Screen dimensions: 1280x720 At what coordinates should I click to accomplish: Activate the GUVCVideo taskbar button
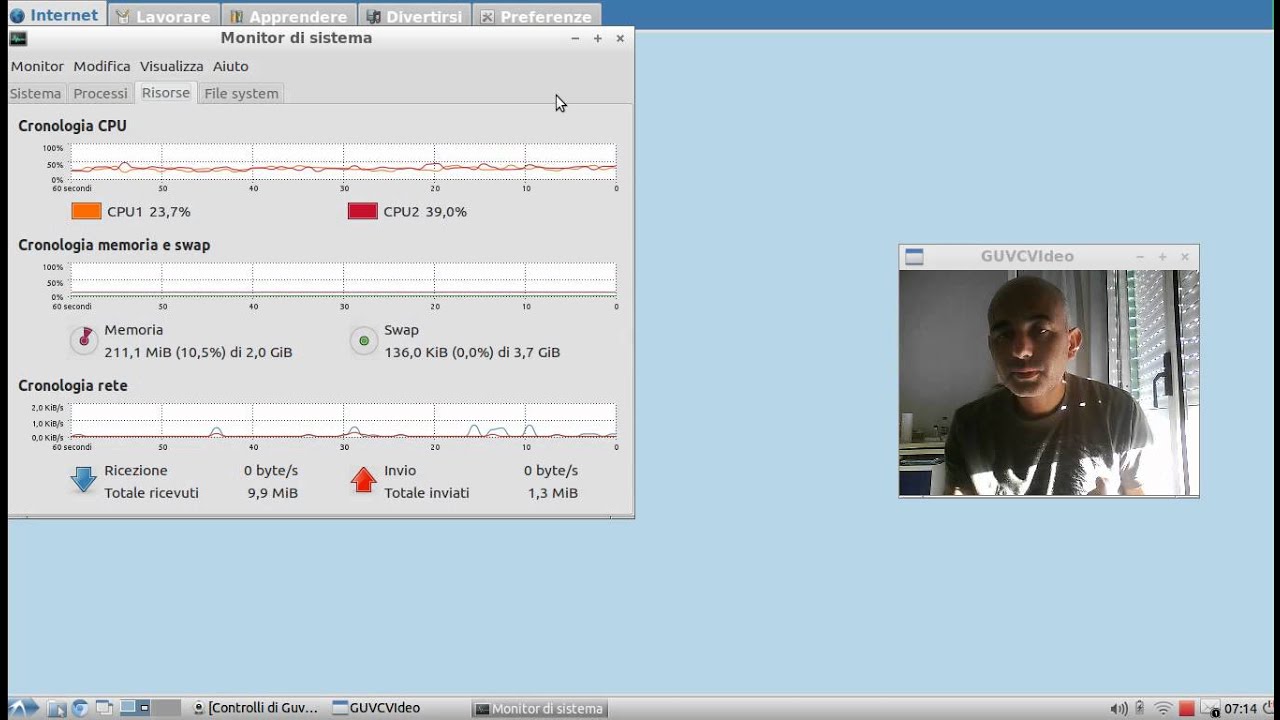[x=376, y=708]
